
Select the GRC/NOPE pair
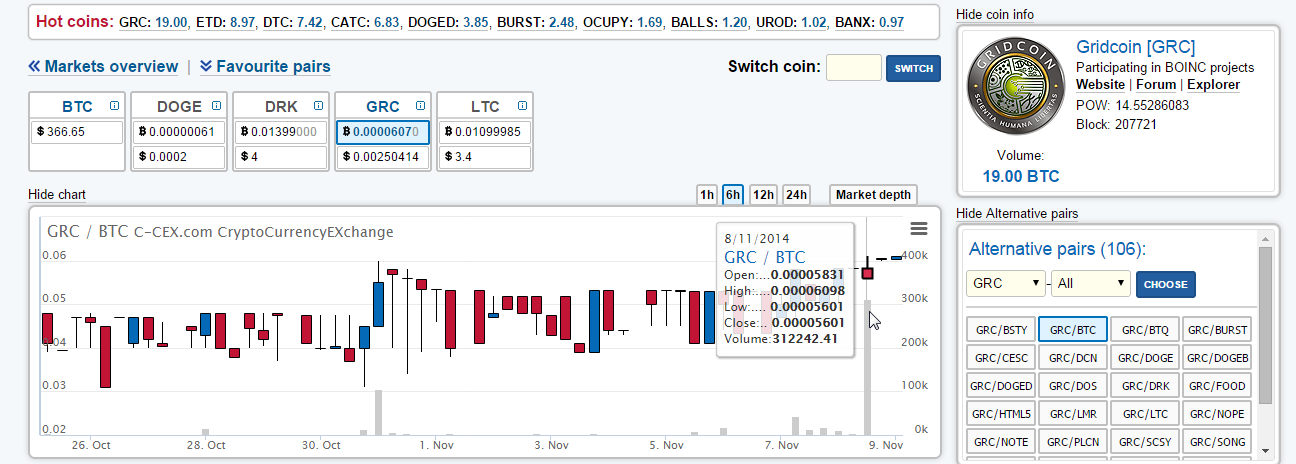pyautogui.click(x=1217, y=413)
